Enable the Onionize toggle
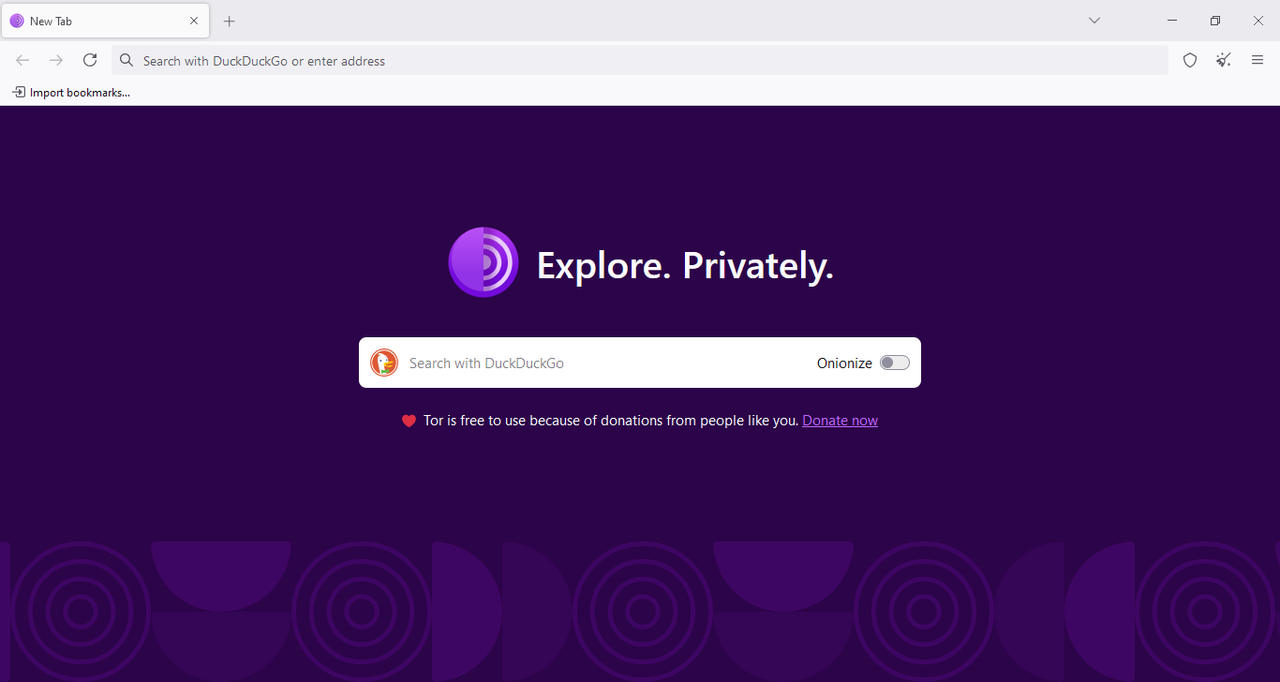Viewport: 1280px width, 682px height. point(893,362)
